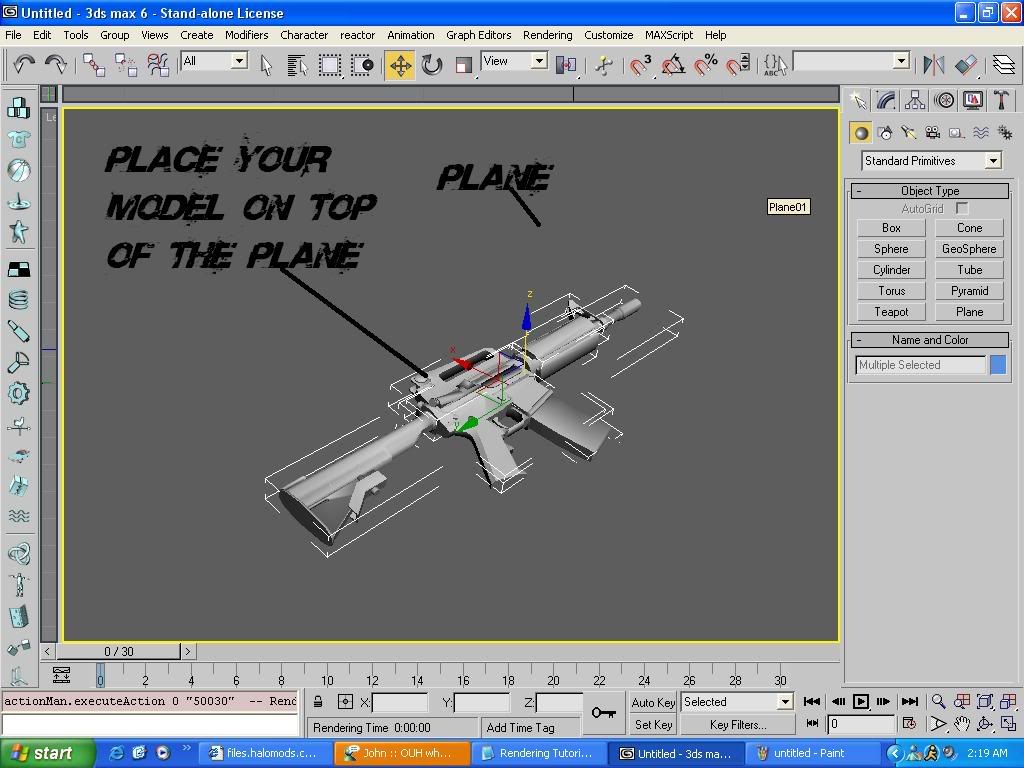The image size is (1024, 768).
Task: Switch to the Motion command panel tab
Action: click(944, 100)
